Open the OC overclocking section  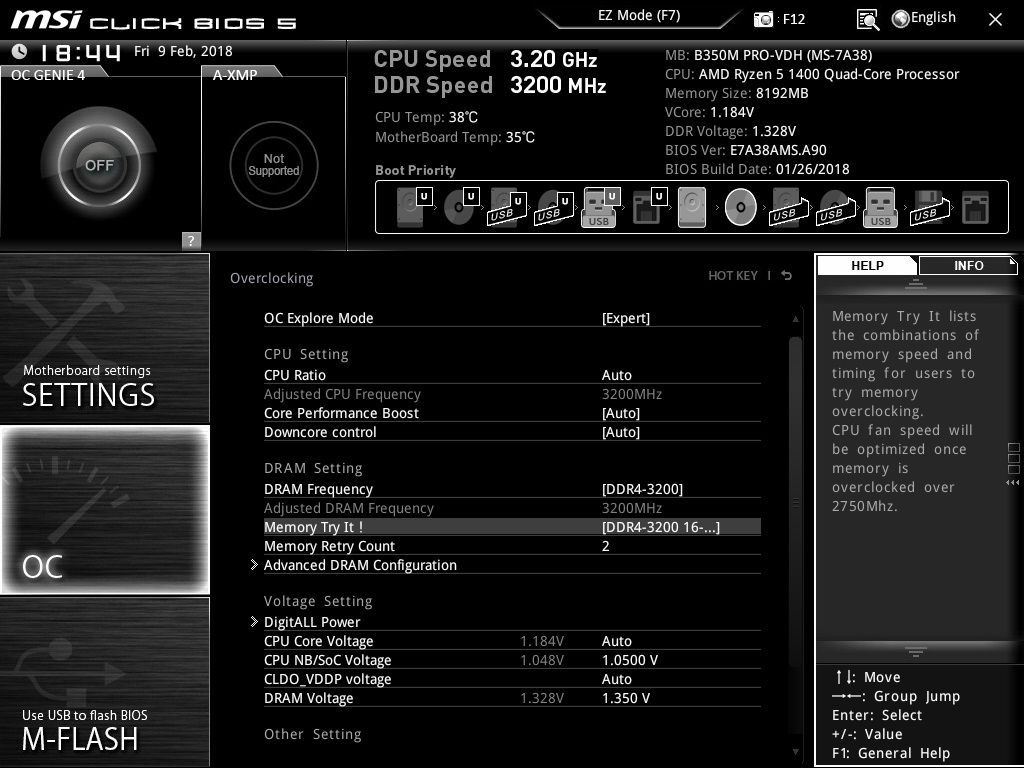(104, 510)
